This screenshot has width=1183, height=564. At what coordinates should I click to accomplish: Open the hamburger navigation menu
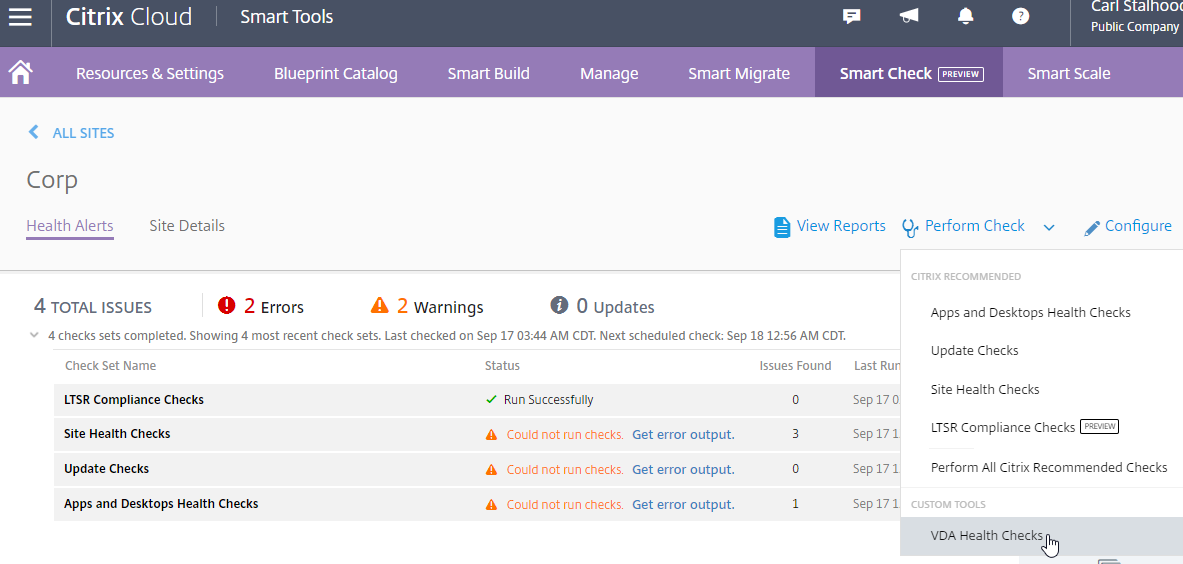tap(20, 17)
